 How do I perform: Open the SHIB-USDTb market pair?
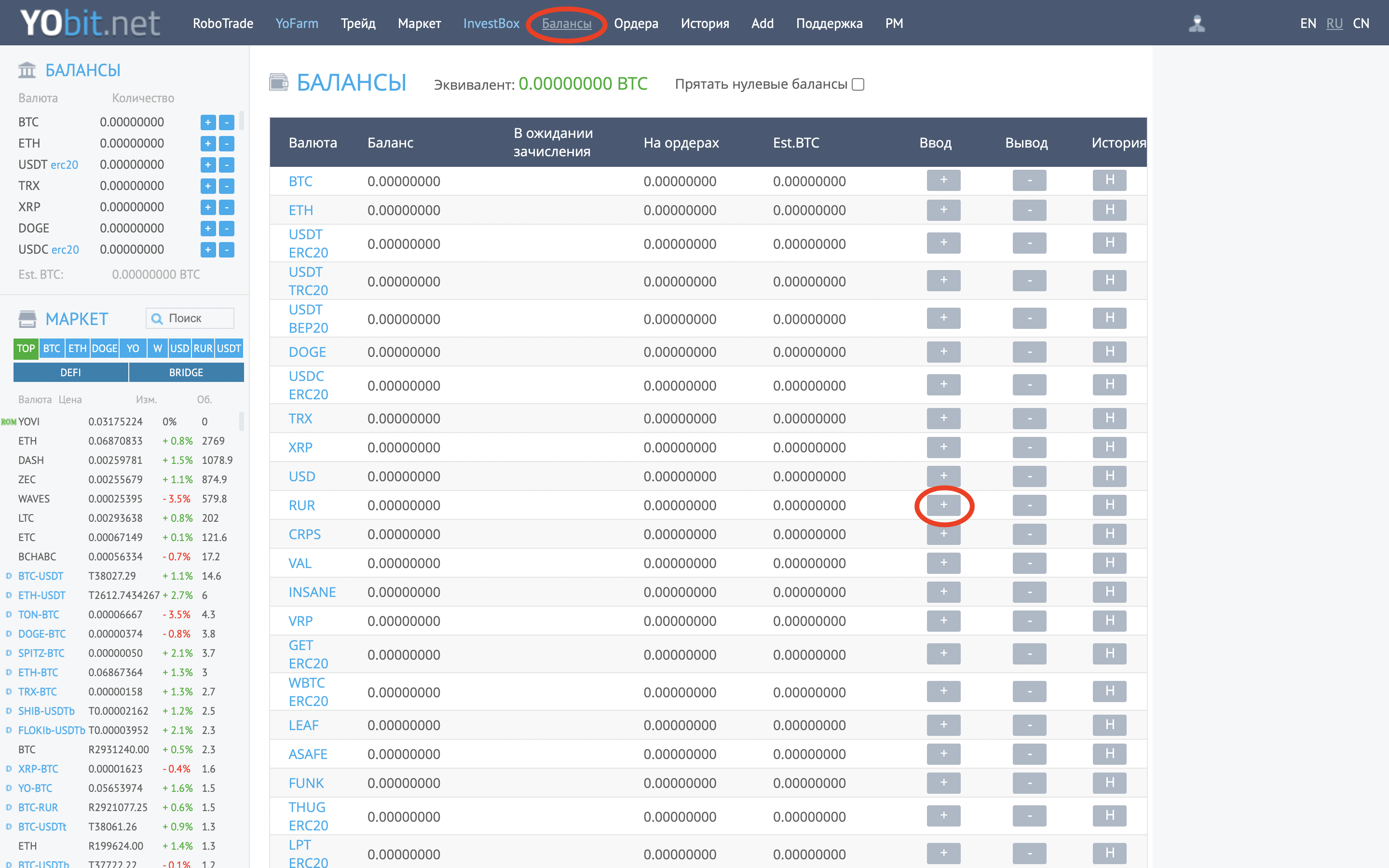pyautogui.click(x=46, y=711)
